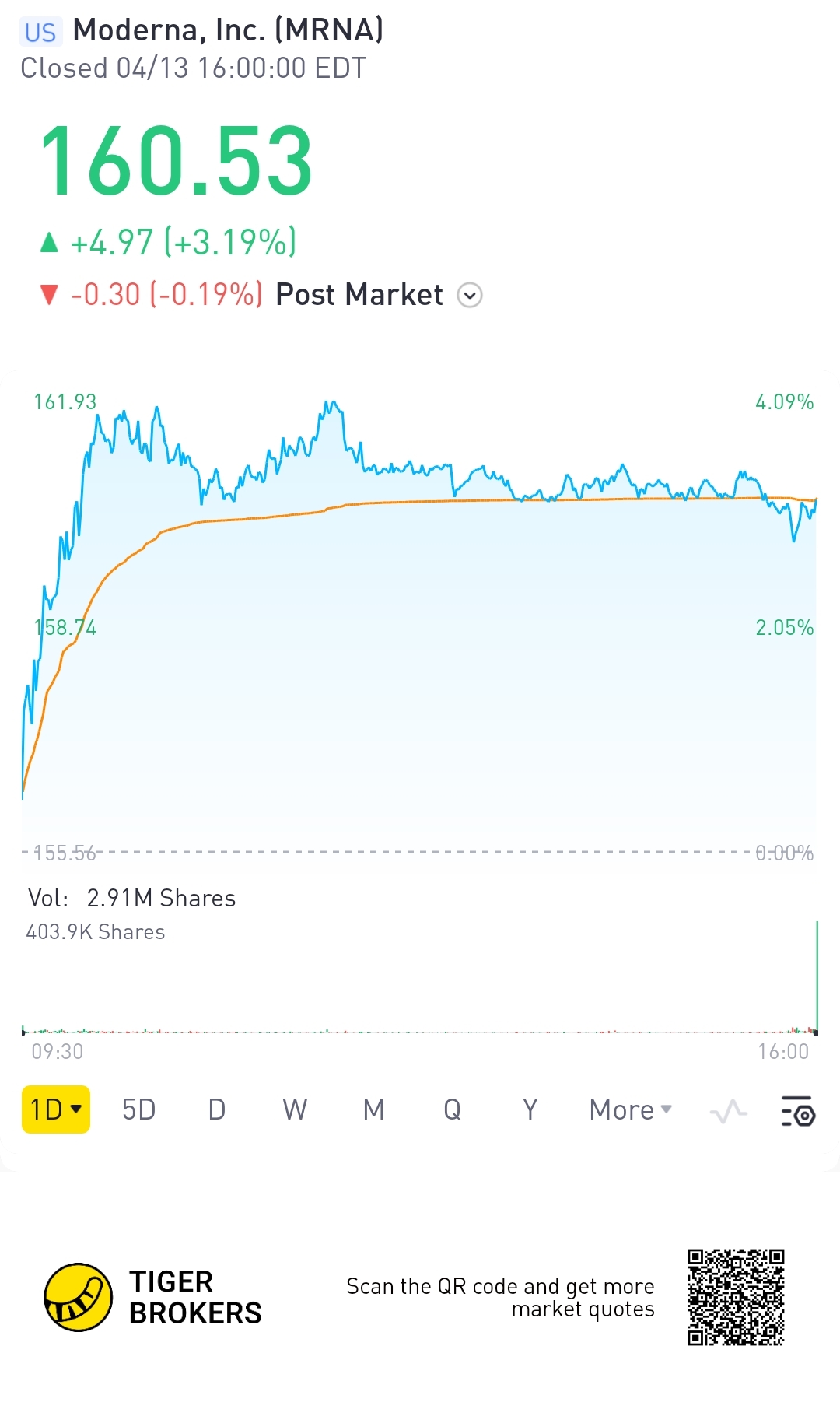Switch to the Y yearly chart
840x1423 pixels.
[x=530, y=1109]
